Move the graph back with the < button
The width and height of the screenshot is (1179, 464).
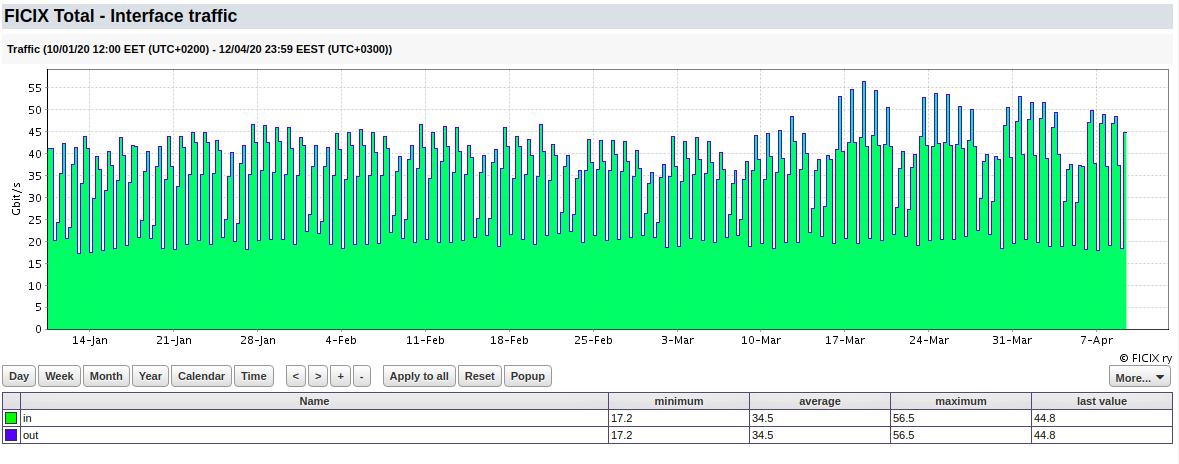click(296, 376)
